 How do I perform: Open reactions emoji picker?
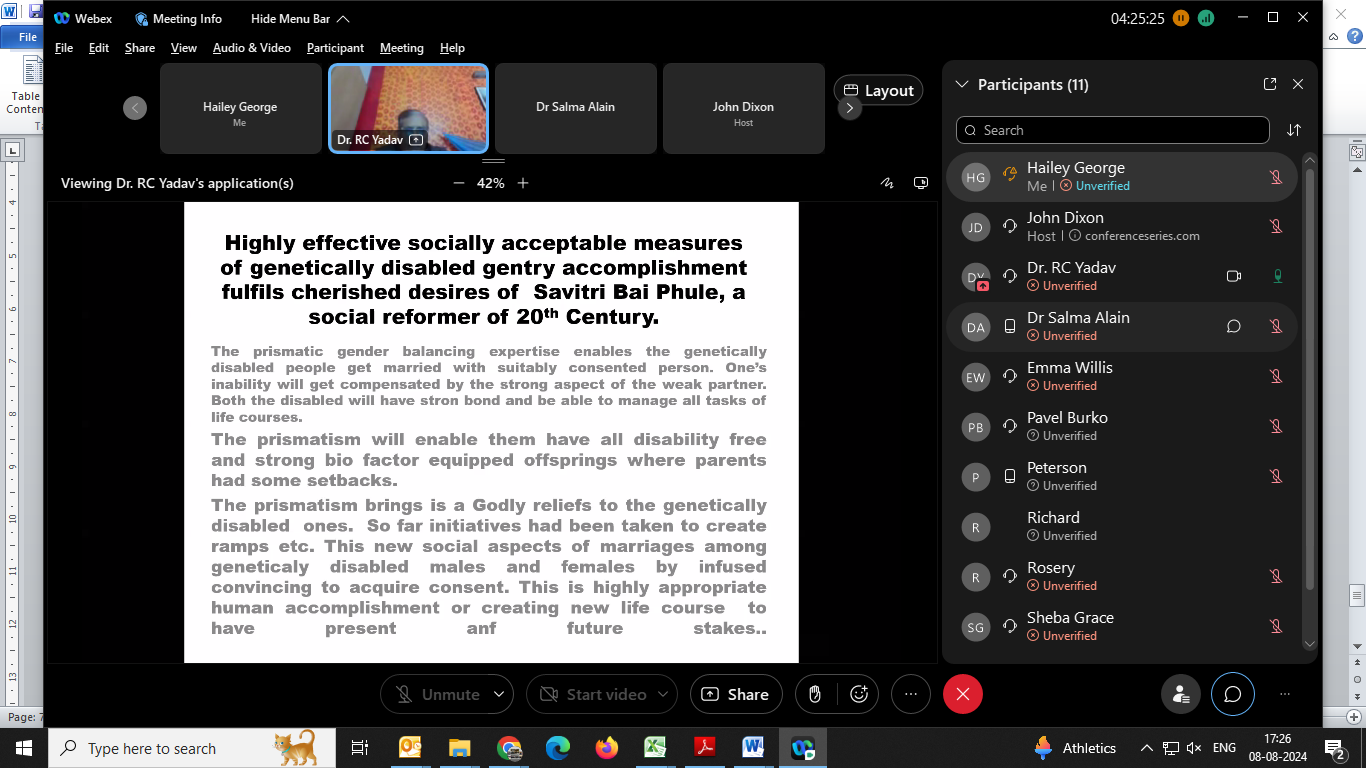click(858, 694)
